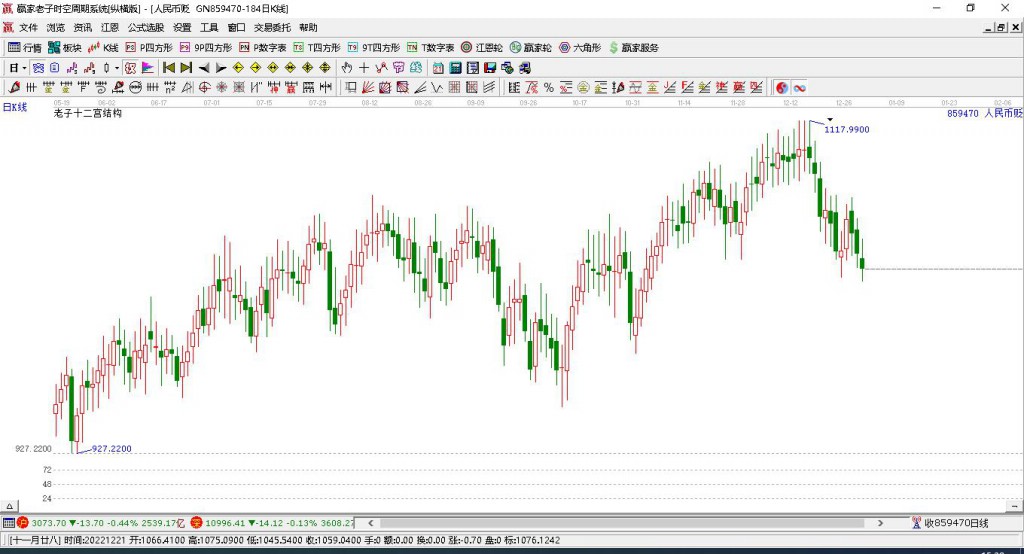This screenshot has height=554, width=1024.
Task: Step chart right with the black right arrow
Action: pyautogui.click(x=221, y=67)
